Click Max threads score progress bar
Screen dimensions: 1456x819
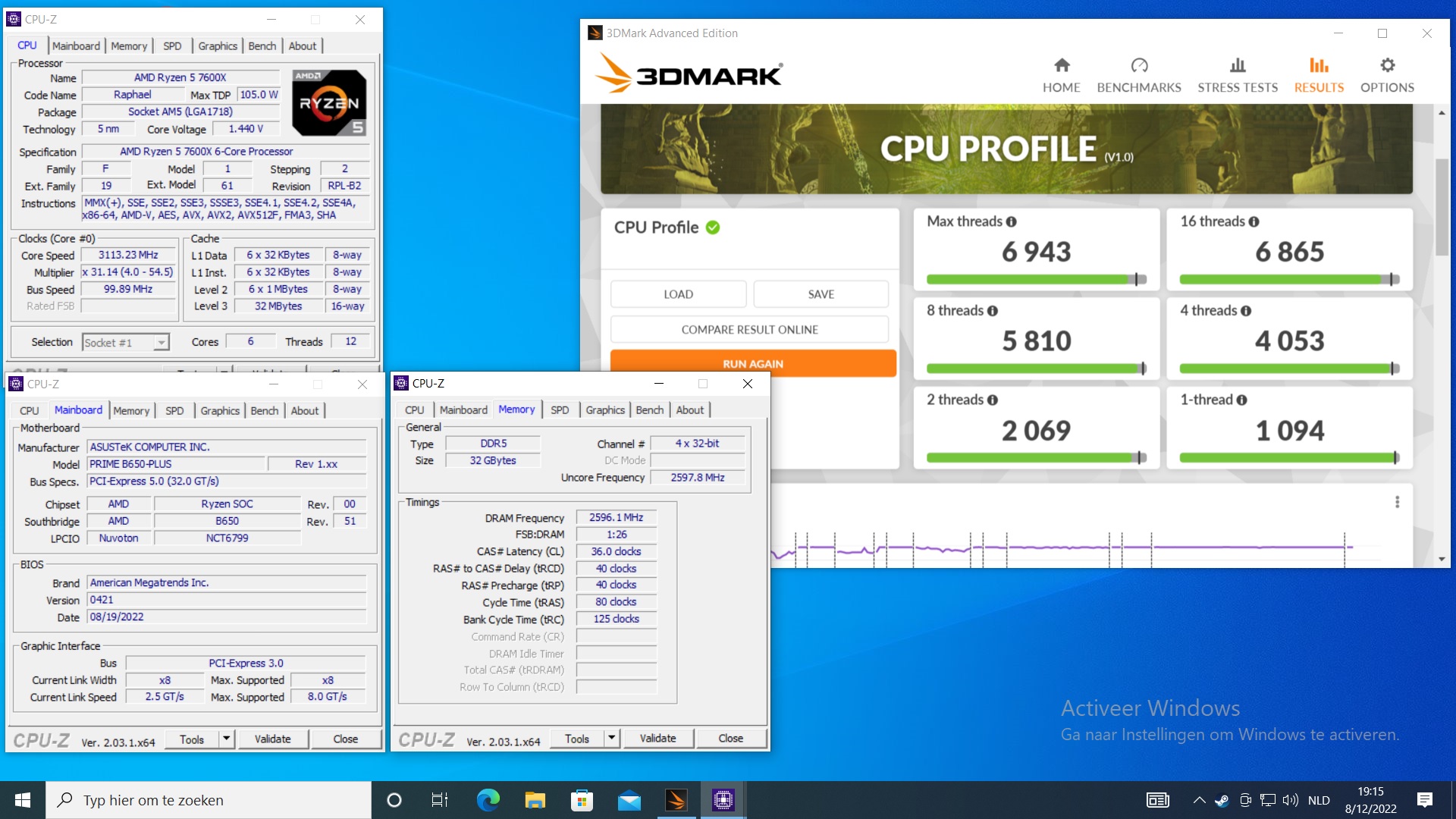click(x=1036, y=280)
